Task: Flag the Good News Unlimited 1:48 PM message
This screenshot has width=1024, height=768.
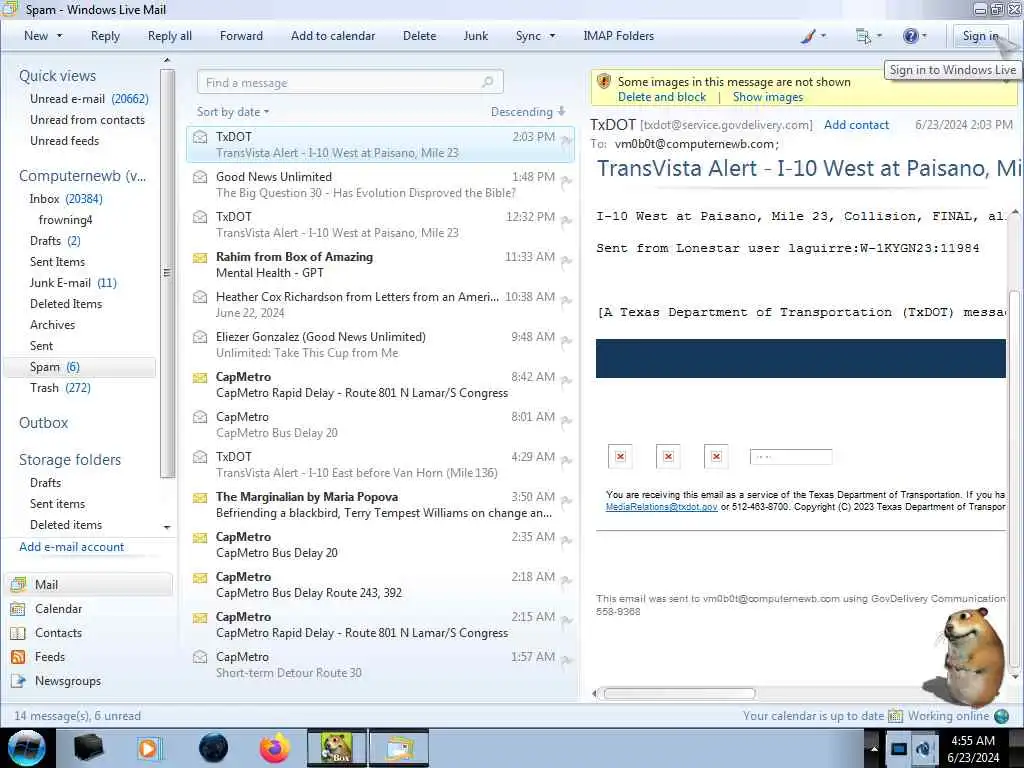Action: [x=566, y=181]
